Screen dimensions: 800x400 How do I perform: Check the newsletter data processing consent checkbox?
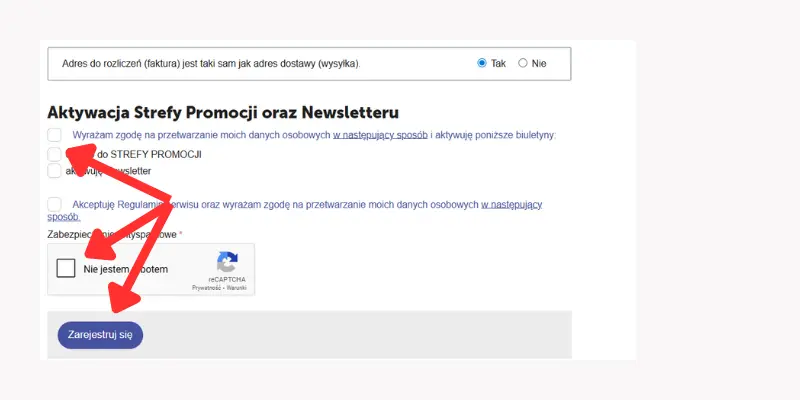click(55, 135)
